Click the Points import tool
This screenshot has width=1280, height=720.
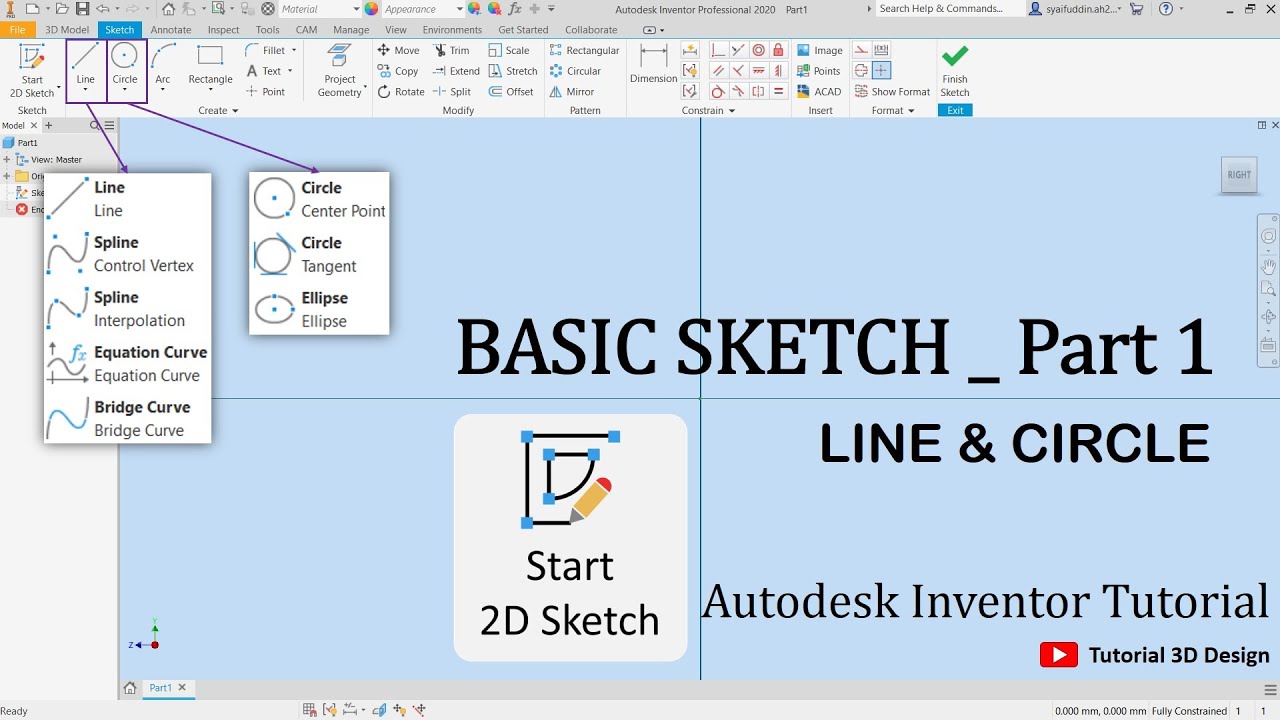tap(819, 71)
